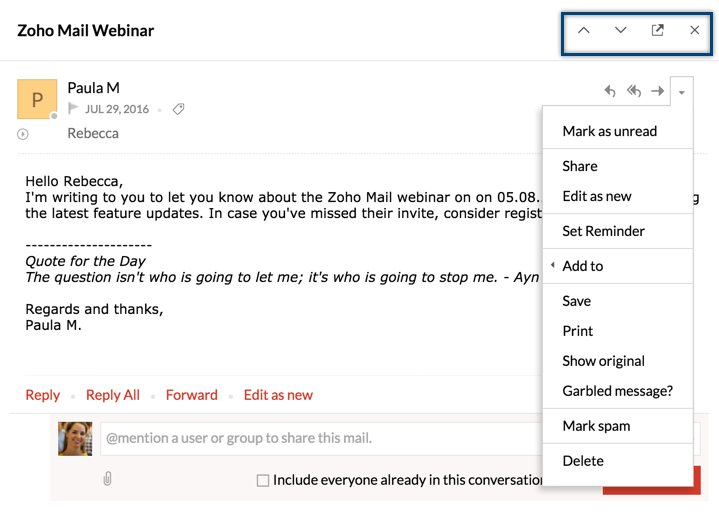Click the reply all arrow icon
The image size is (719, 512).
pyautogui.click(x=634, y=92)
